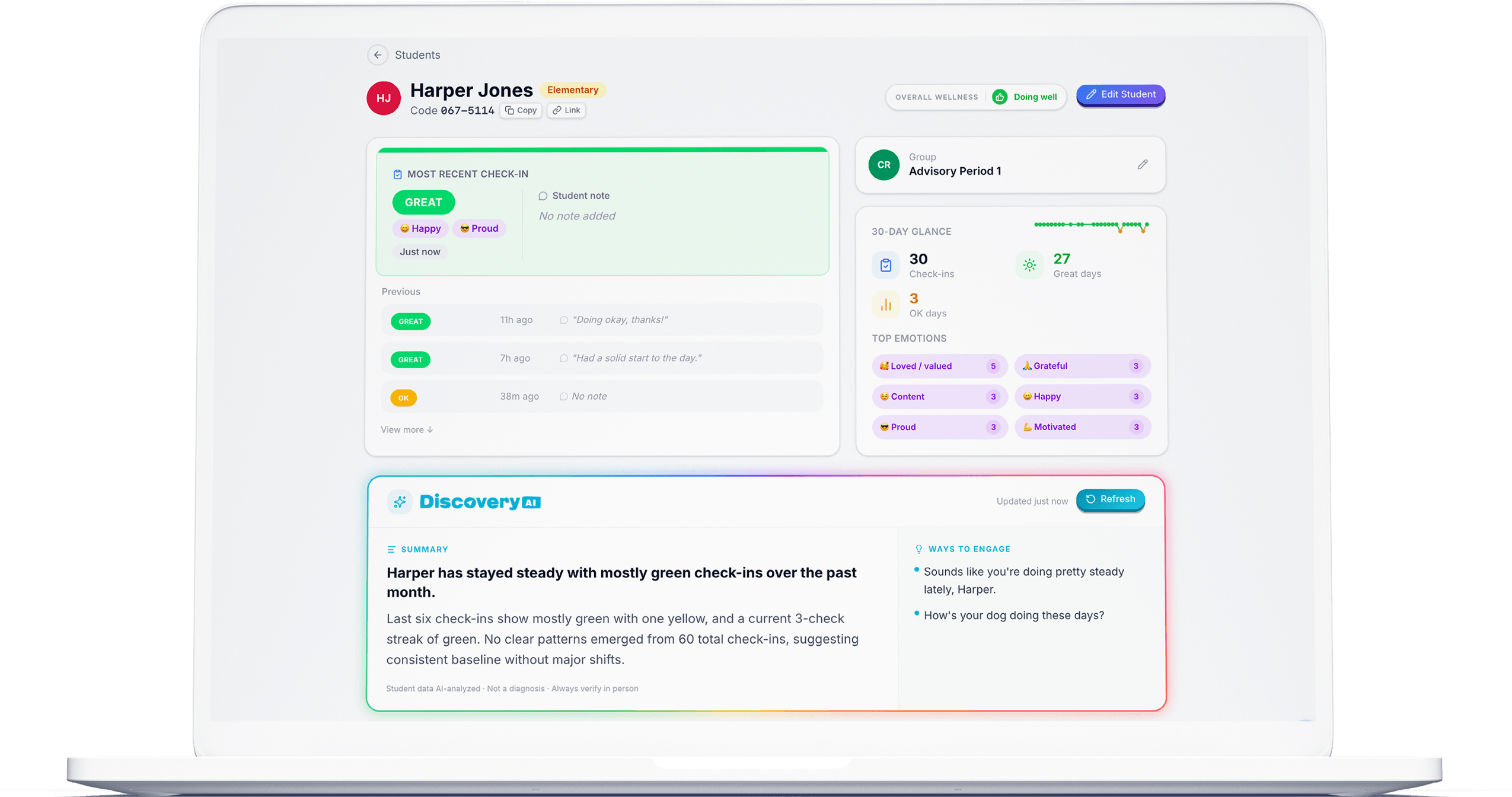The width and height of the screenshot is (1512, 797).
Task: Click the note icon beside "Had a solid start"
Action: 563,358
